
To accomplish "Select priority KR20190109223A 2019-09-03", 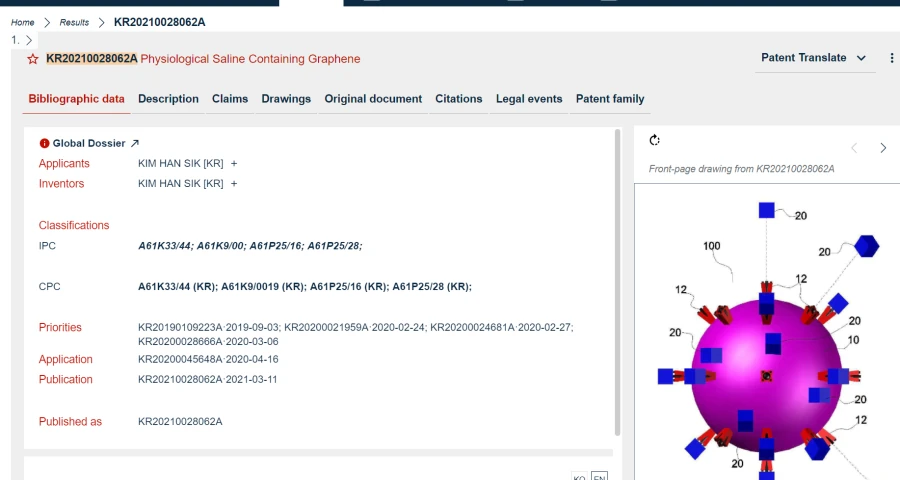I will pyautogui.click(x=209, y=327).
